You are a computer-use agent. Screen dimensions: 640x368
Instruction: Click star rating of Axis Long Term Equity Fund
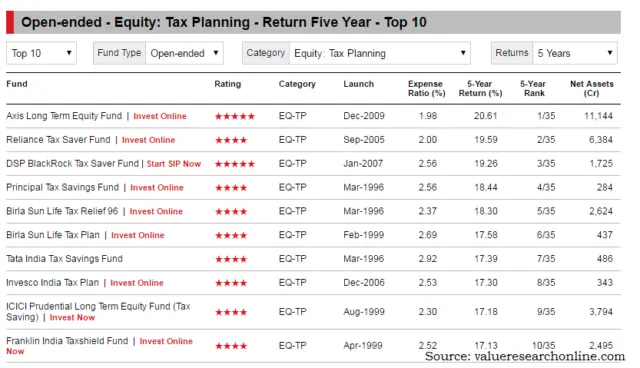click(235, 117)
